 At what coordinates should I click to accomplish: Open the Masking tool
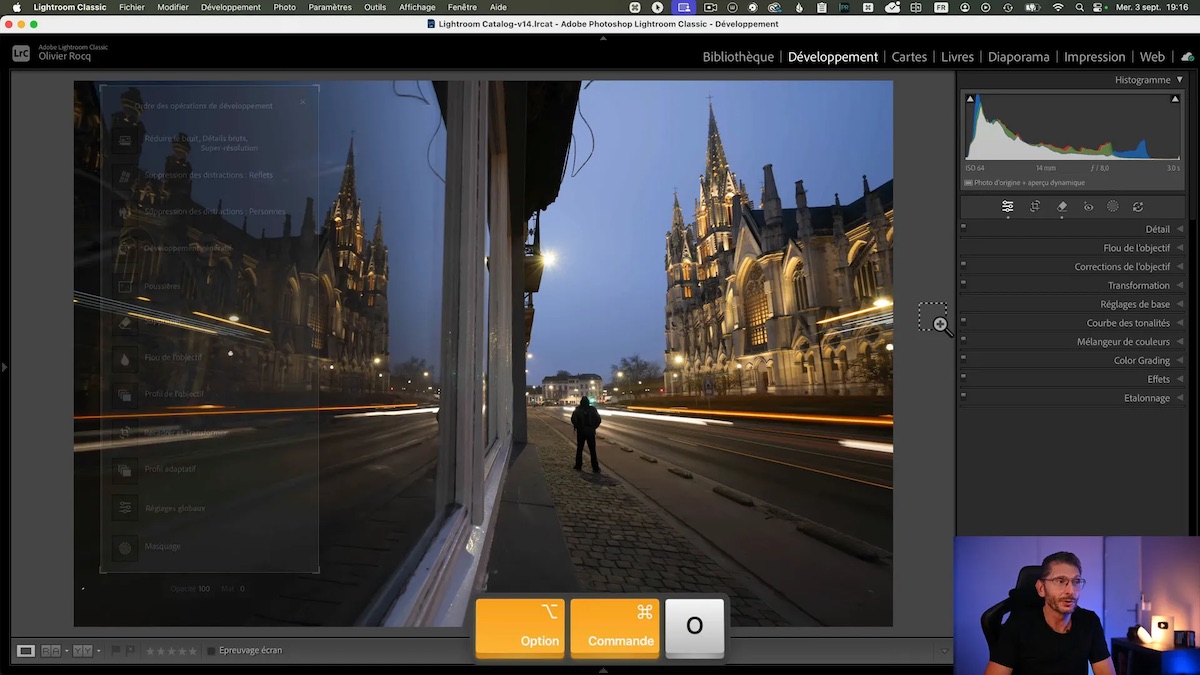(1112, 207)
